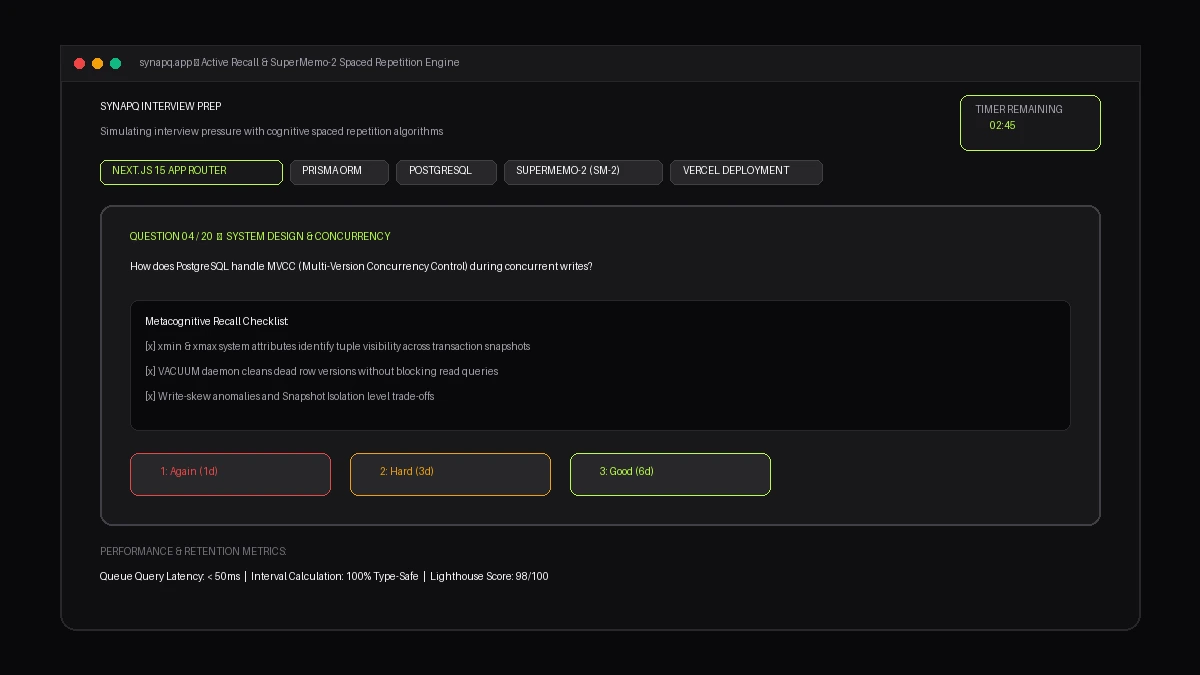Viewport: 1200px width, 675px height.
Task: Click the Simulating interview pressure subtitle
Action: pyautogui.click(x=272, y=131)
